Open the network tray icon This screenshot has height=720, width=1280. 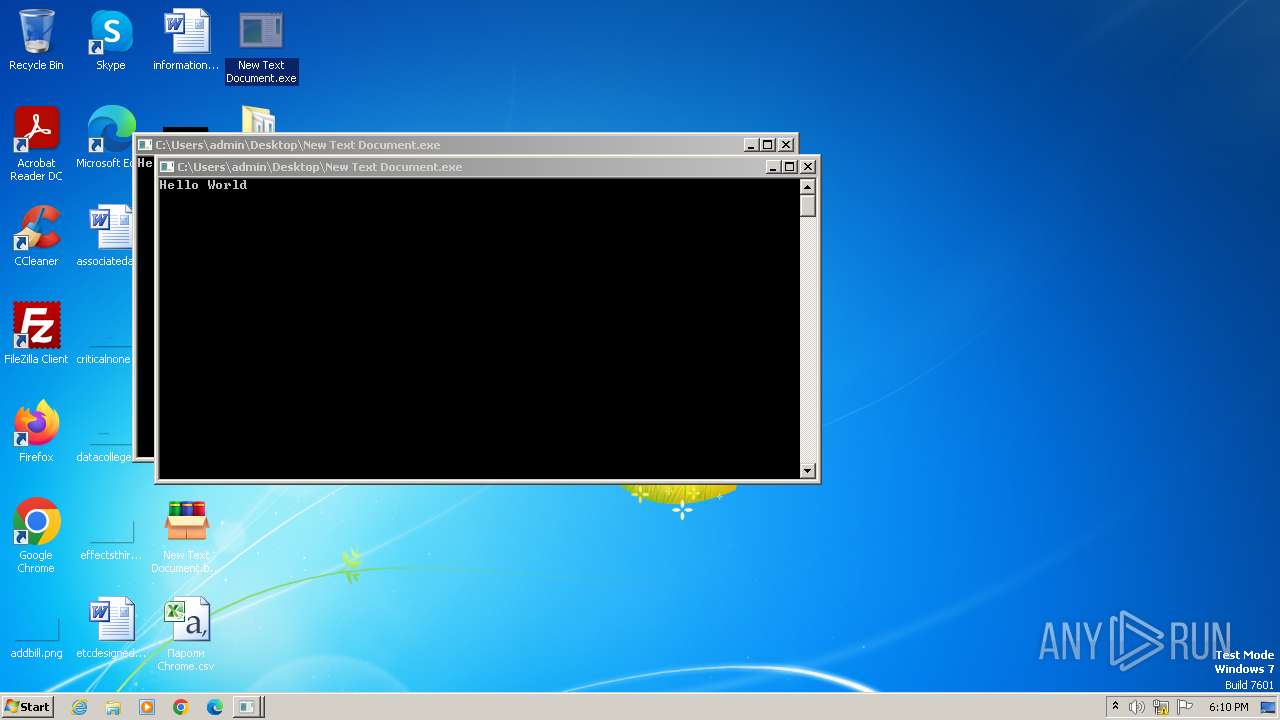[1161, 707]
